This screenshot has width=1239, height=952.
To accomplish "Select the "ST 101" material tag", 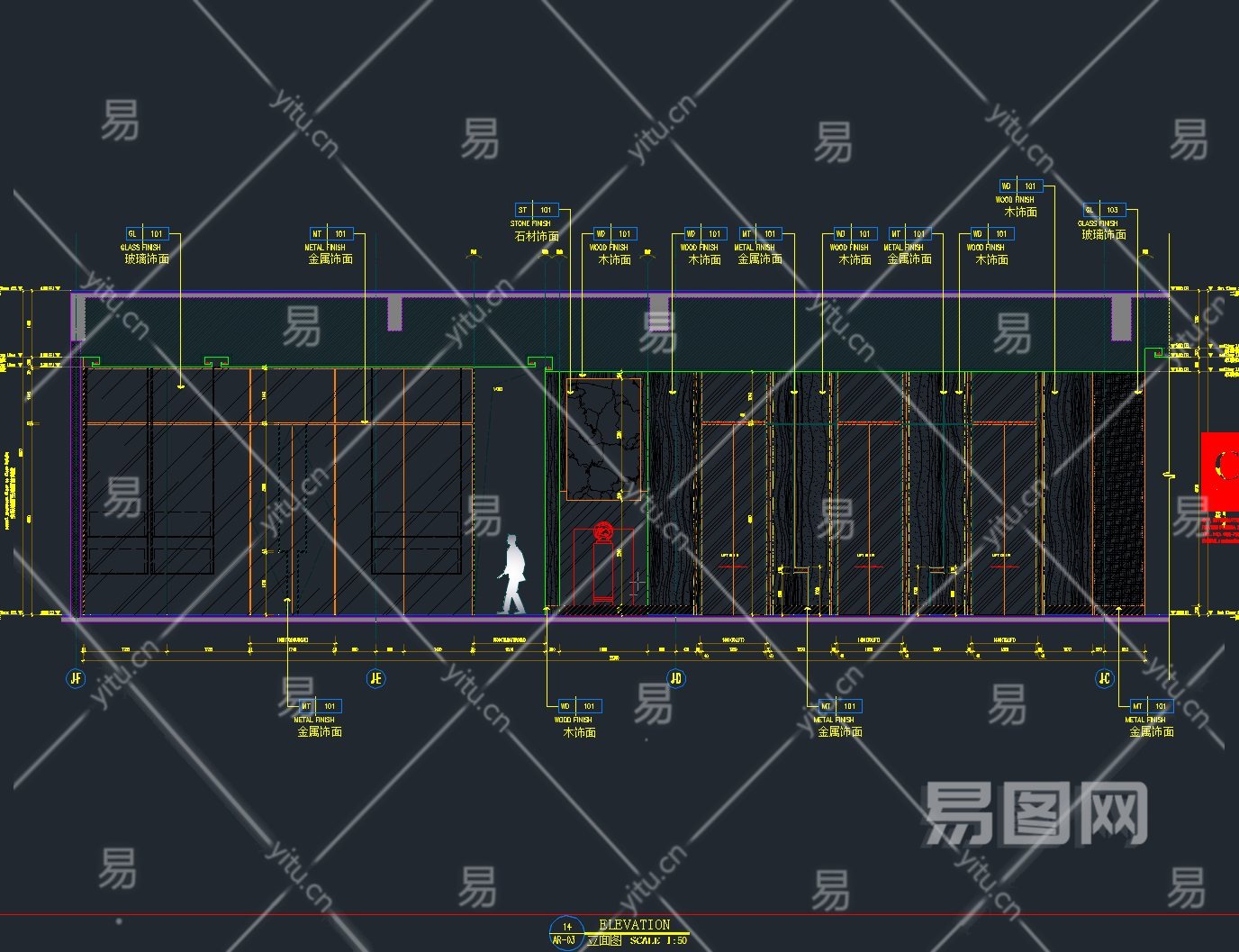I will (x=537, y=210).
